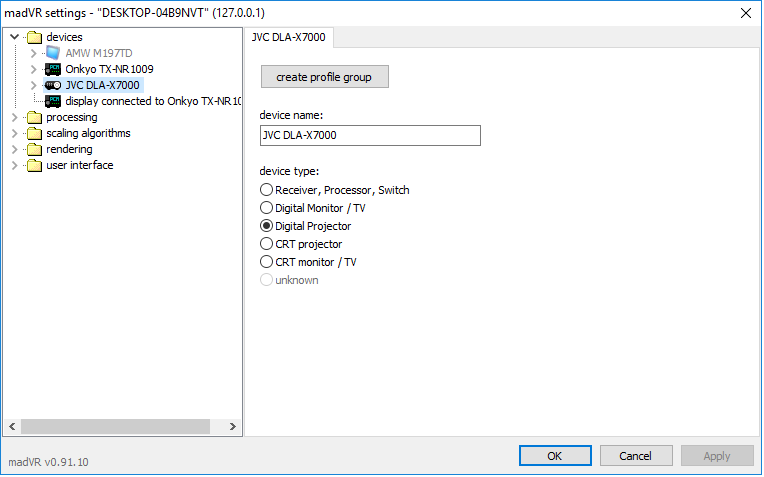This screenshot has width=764, height=477.
Task: Select the scaling algorithms tree label
Action: tap(88, 134)
